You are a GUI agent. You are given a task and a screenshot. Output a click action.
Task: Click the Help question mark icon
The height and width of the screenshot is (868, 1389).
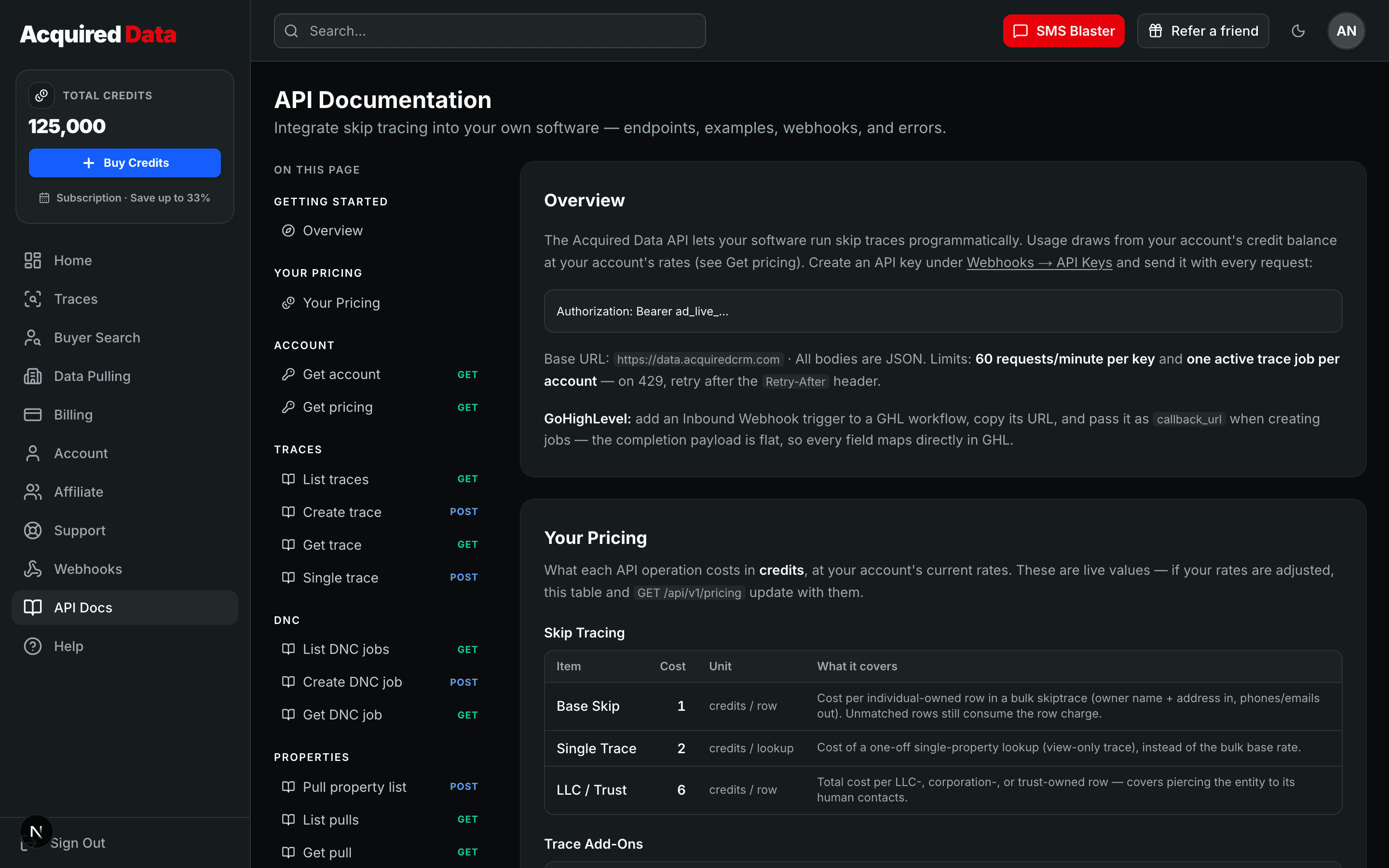coord(33,646)
